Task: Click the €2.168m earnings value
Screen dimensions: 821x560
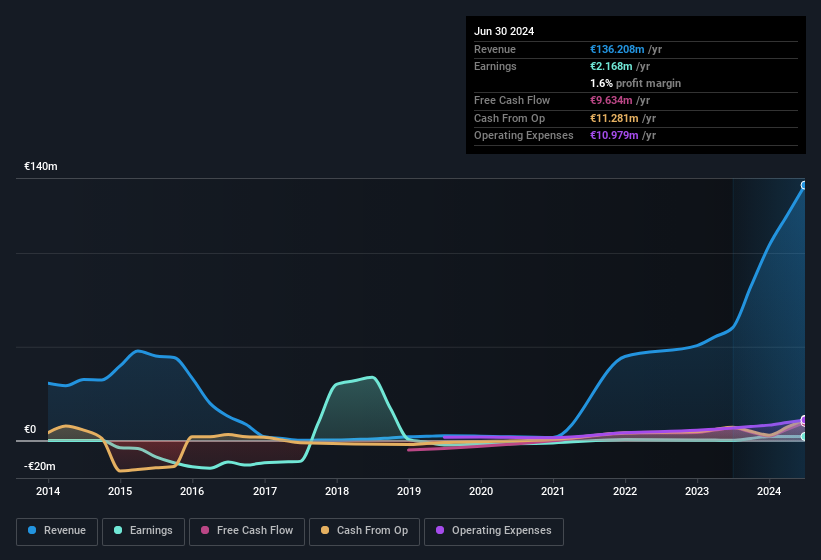Action: click(611, 66)
